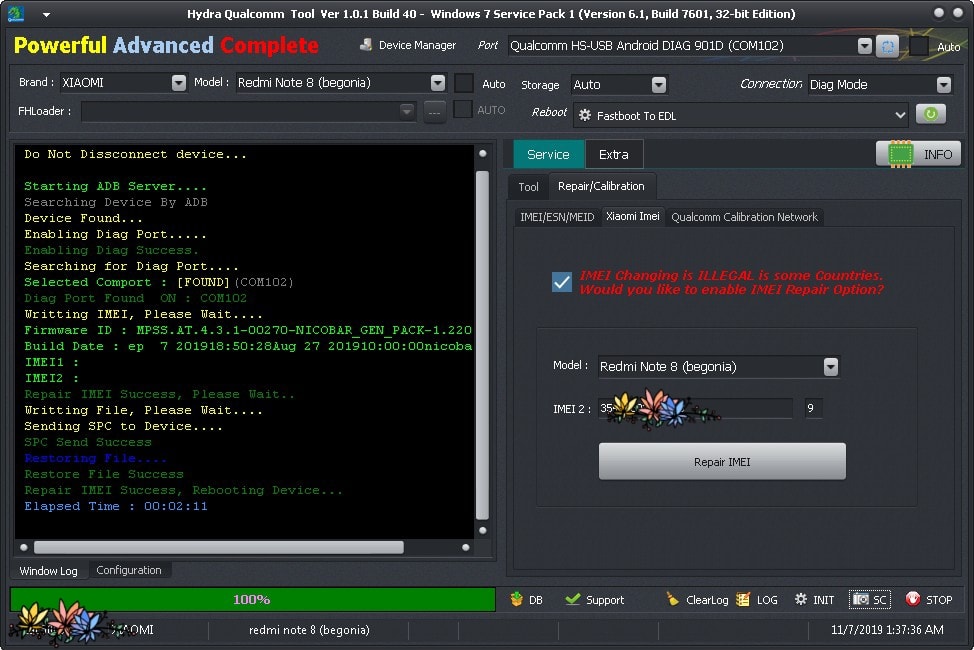Open Device Manager
Viewport: 974px width, 650px height.
408,45
